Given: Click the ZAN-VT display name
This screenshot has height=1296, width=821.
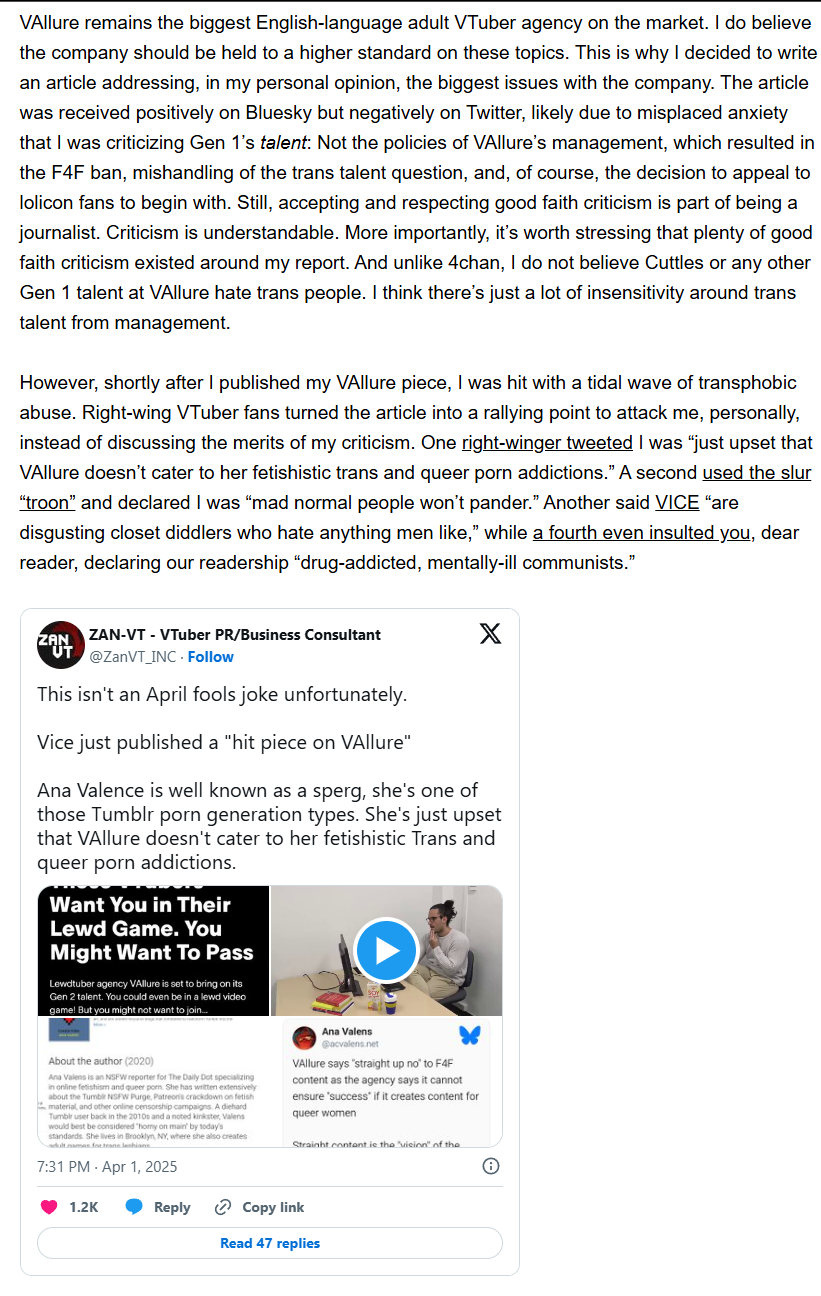Looking at the screenshot, I should pos(235,635).
